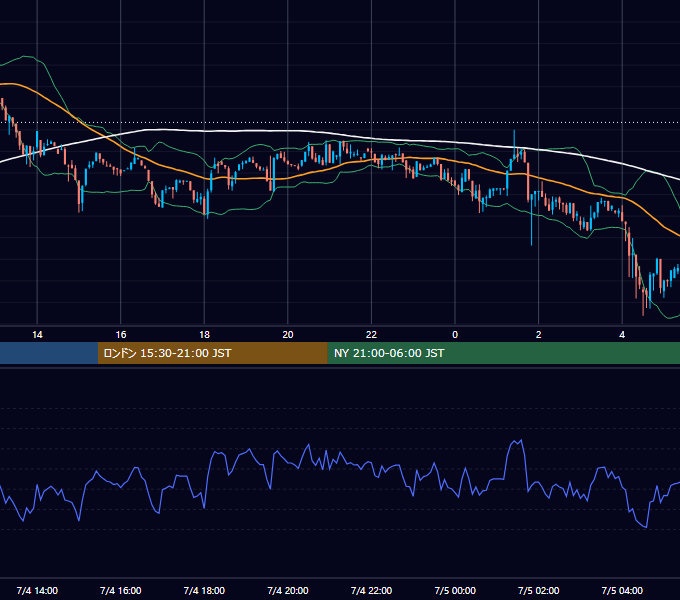Click the 4 hour label on price chart axis
This screenshot has width=680, height=600.
click(x=622, y=335)
